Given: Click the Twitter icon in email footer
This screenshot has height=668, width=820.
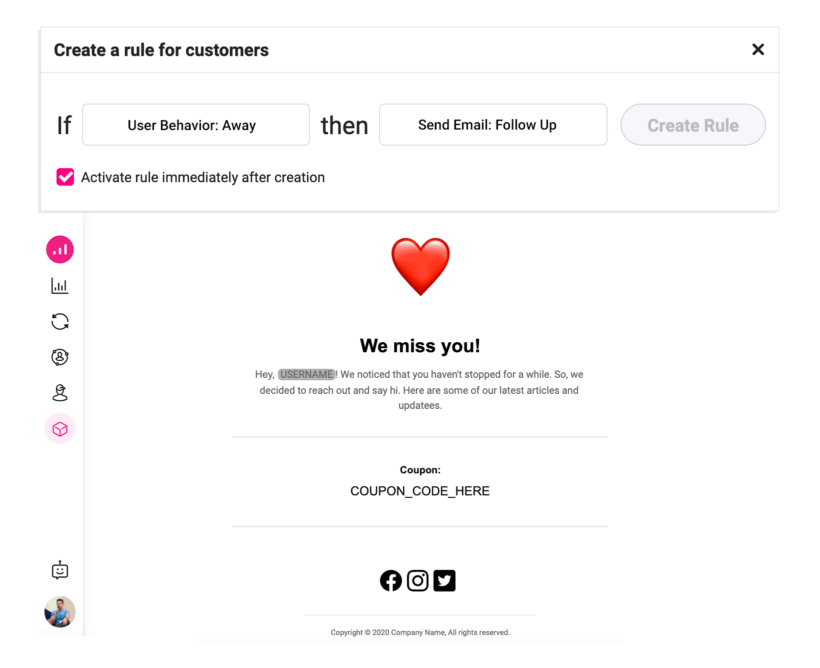Looking at the screenshot, I should pyautogui.click(x=445, y=580).
